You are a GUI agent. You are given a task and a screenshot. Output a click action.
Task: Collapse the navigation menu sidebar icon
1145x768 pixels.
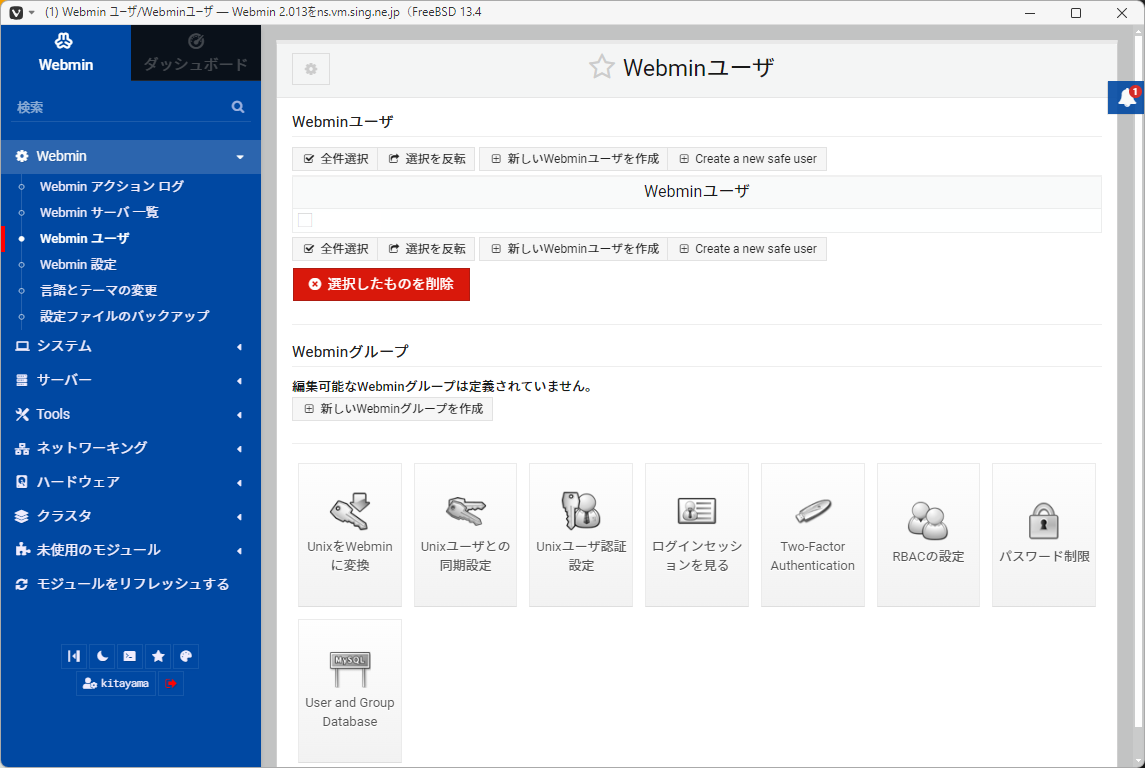click(74, 656)
